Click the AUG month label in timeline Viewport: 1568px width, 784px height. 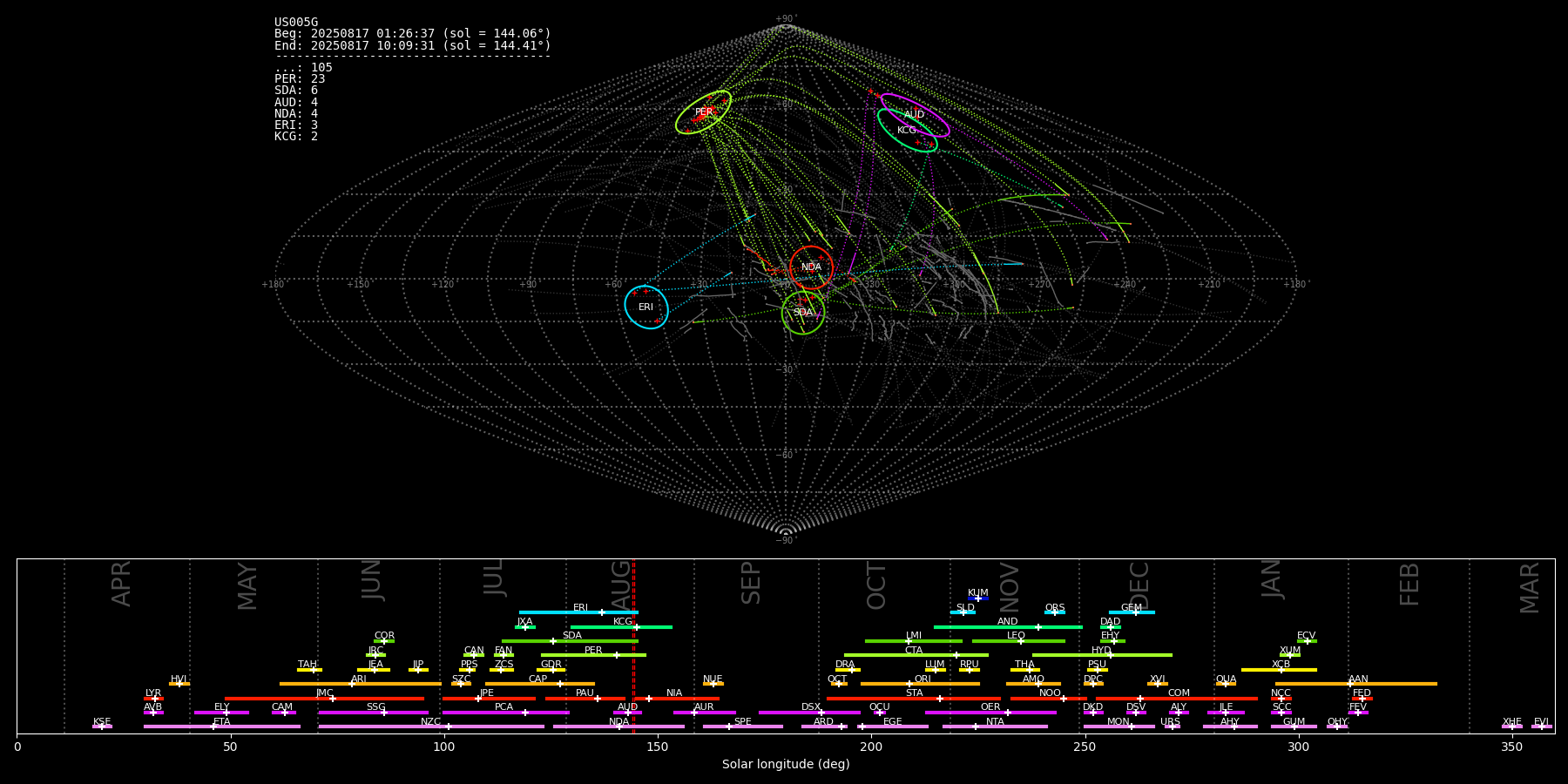tap(621, 585)
